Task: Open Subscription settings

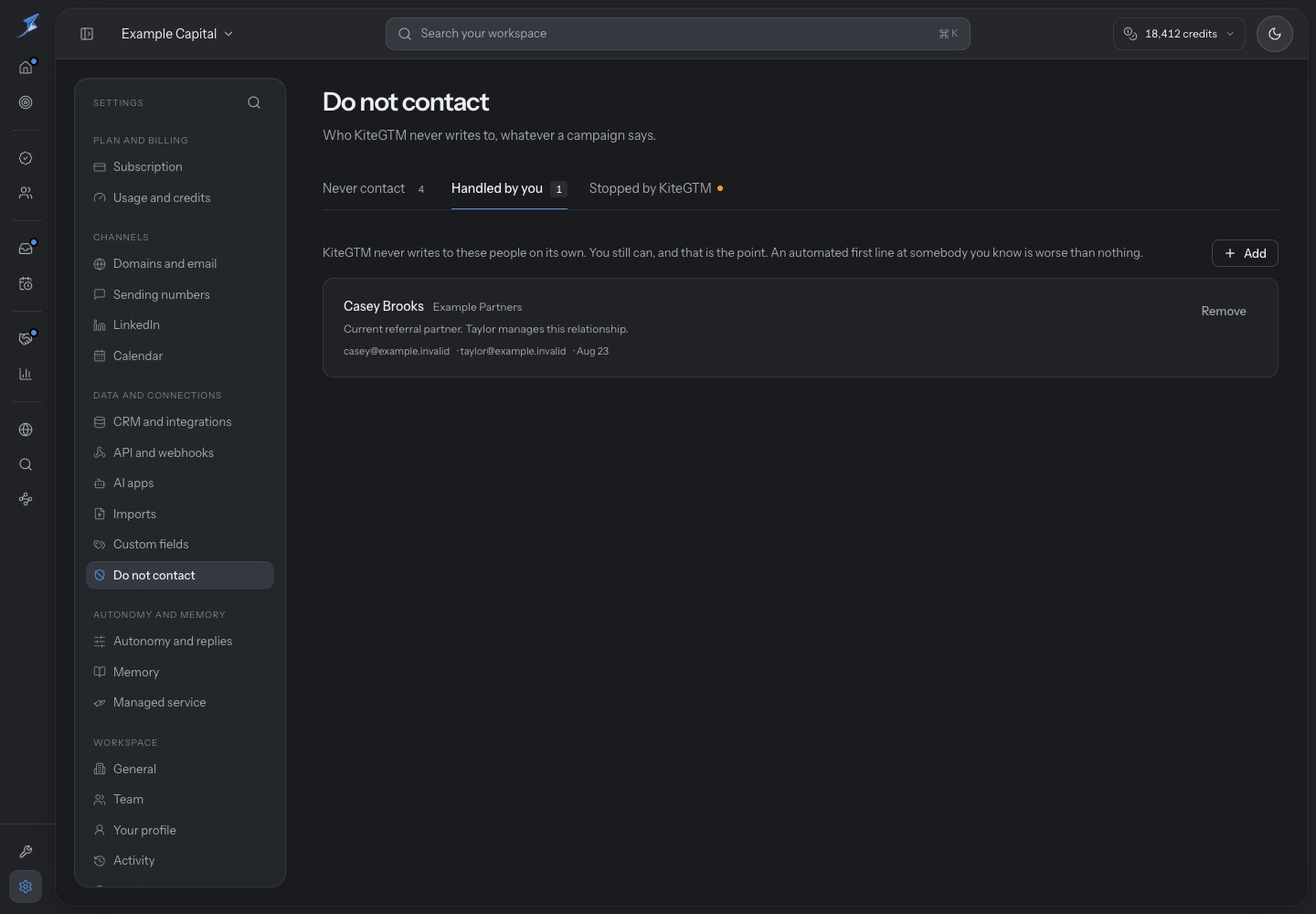Action: pyautogui.click(x=180, y=167)
